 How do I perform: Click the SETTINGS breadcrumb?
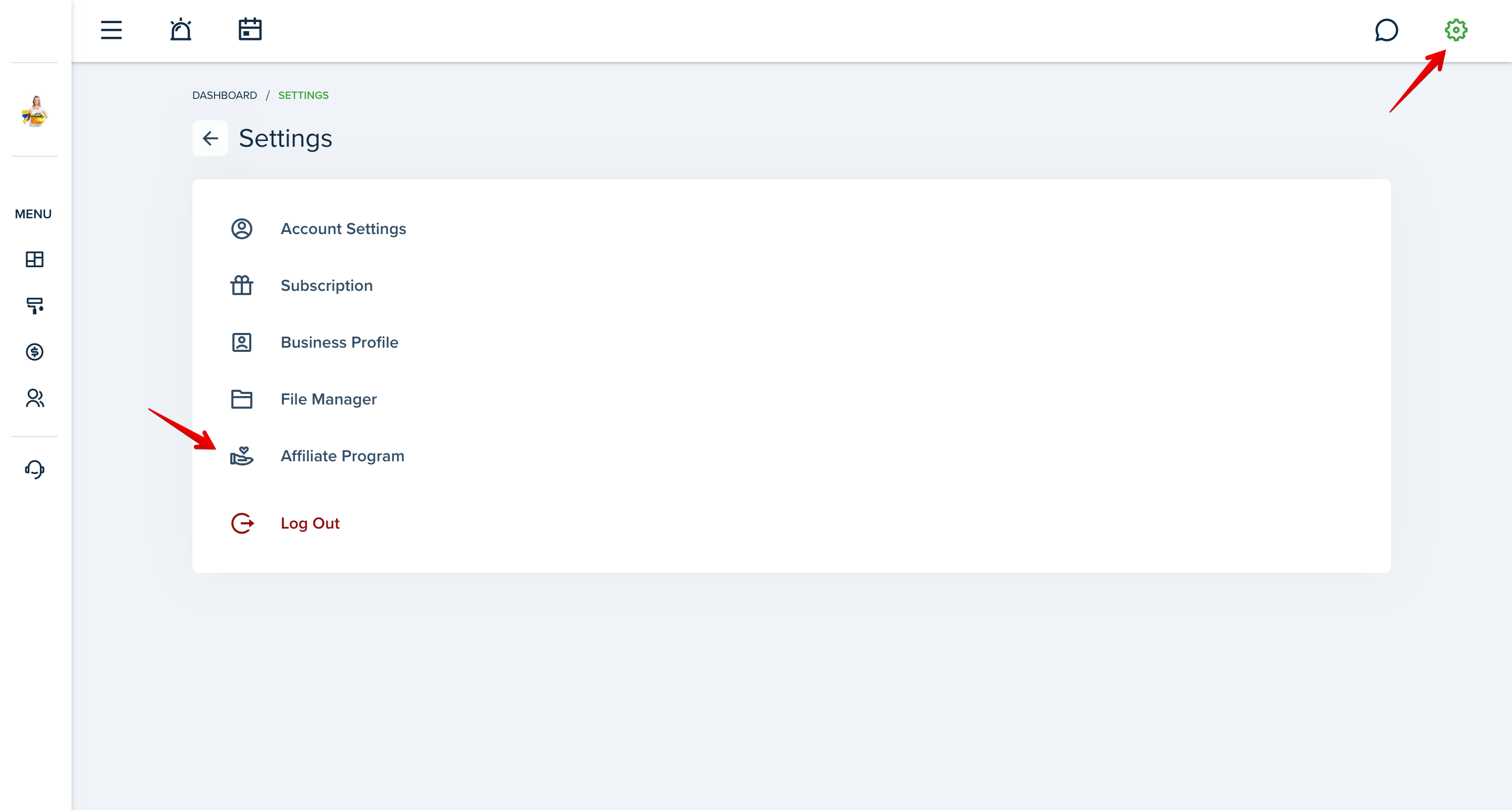[303, 95]
